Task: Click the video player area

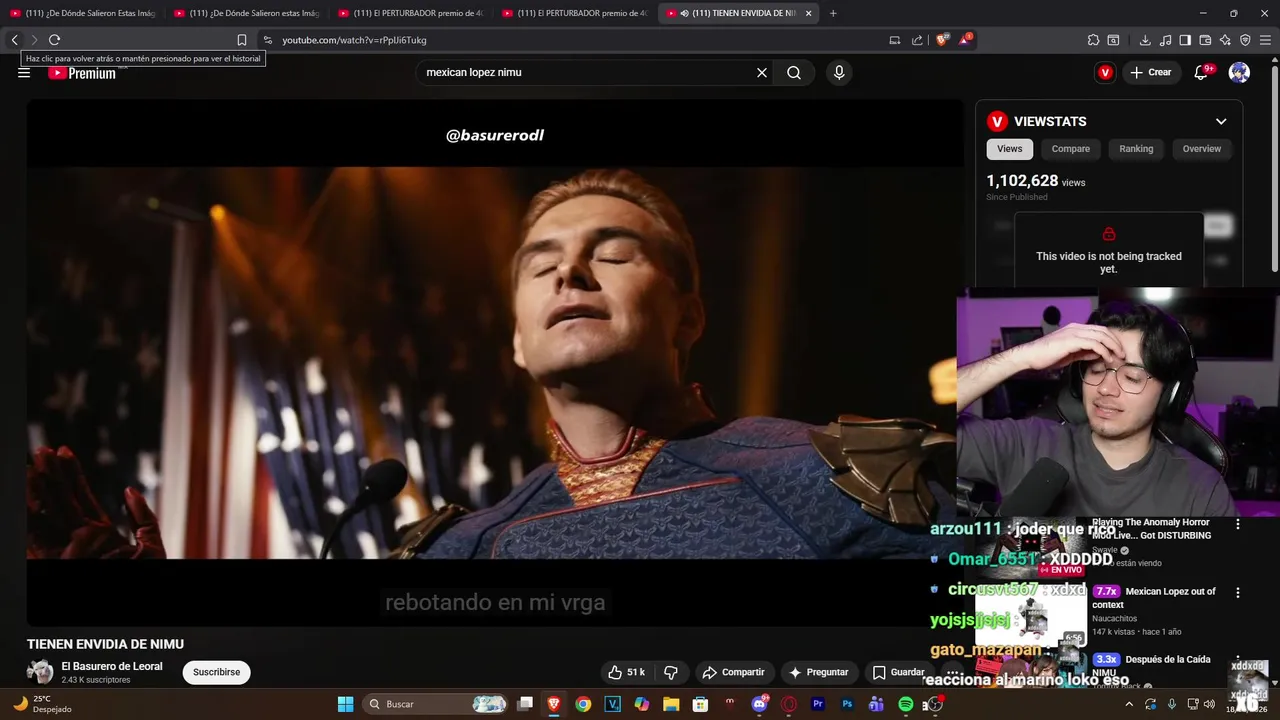Action: point(494,363)
